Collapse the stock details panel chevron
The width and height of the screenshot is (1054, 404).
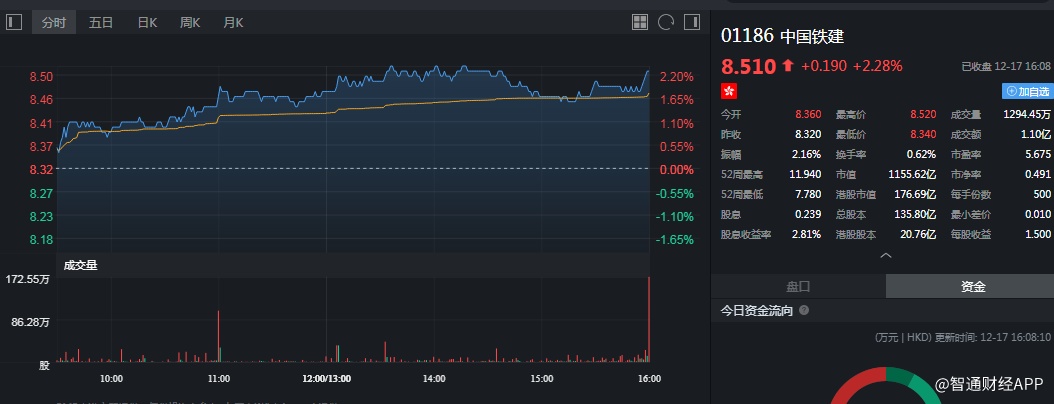(x=885, y=256)
